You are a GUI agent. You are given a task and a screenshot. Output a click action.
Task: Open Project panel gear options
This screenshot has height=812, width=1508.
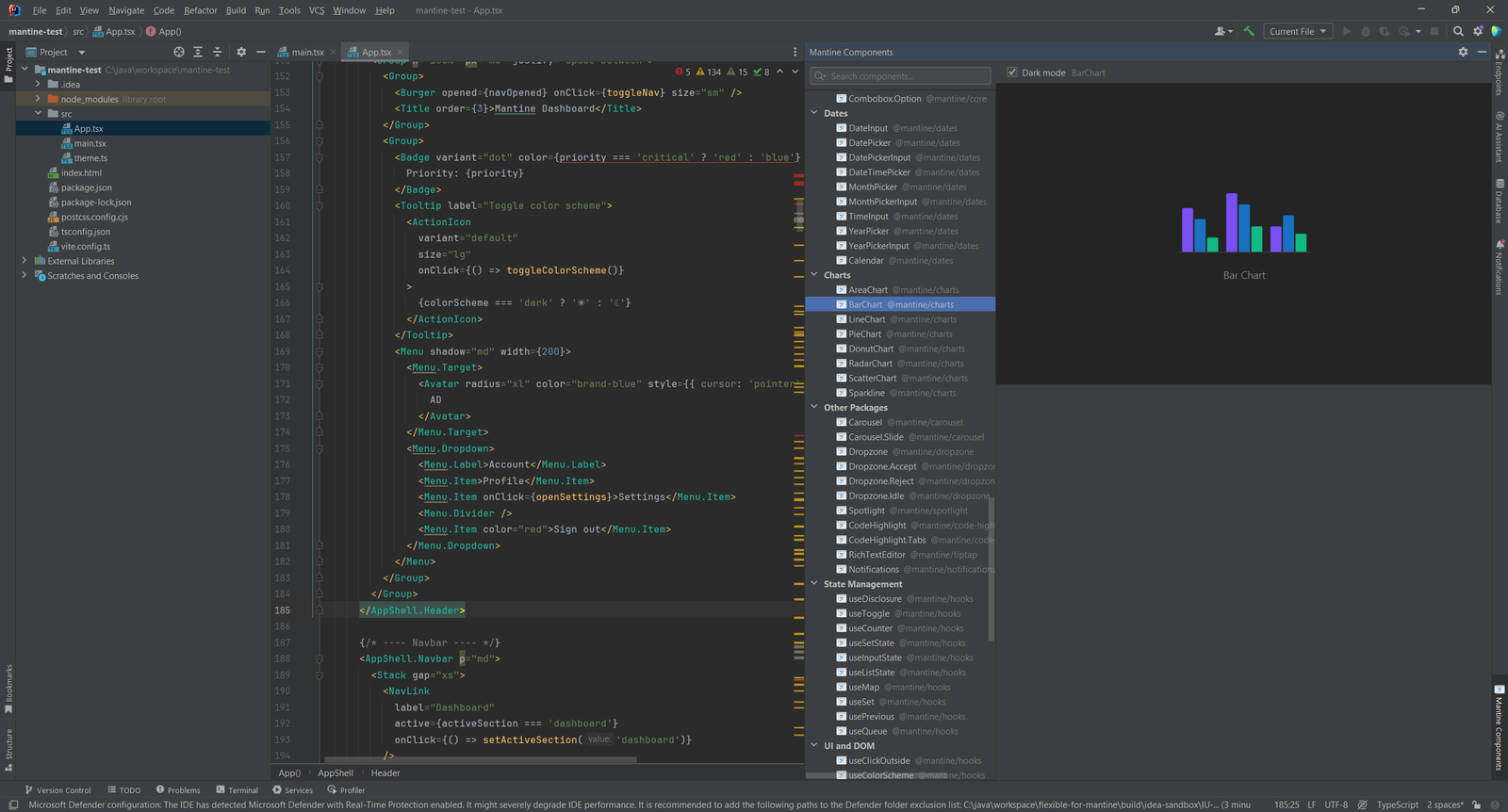tap(241, 52)
